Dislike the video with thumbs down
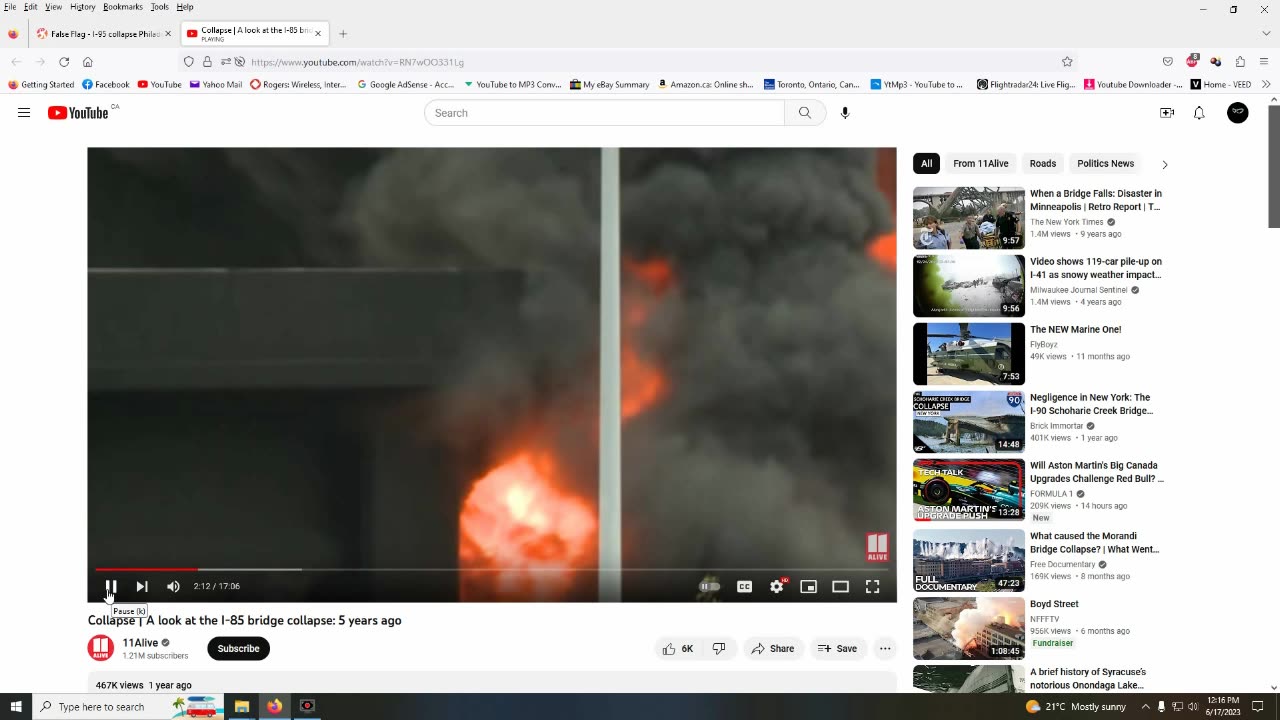The height and width of the screenshot is (720, 1280). 719,649
